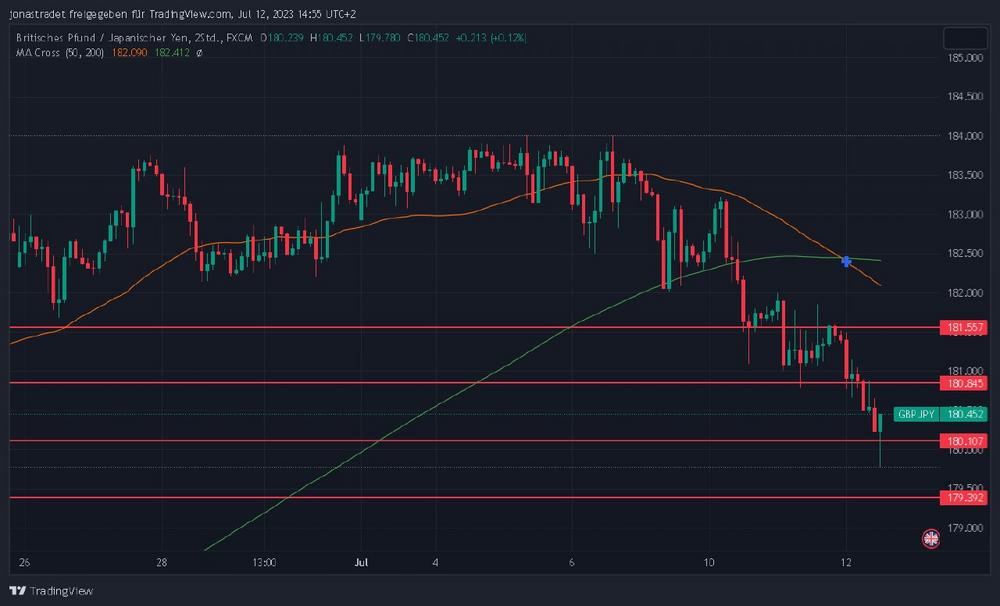
Task: Select the 181.557 price label
Action: pyautogui.click(x=964, y=327)
